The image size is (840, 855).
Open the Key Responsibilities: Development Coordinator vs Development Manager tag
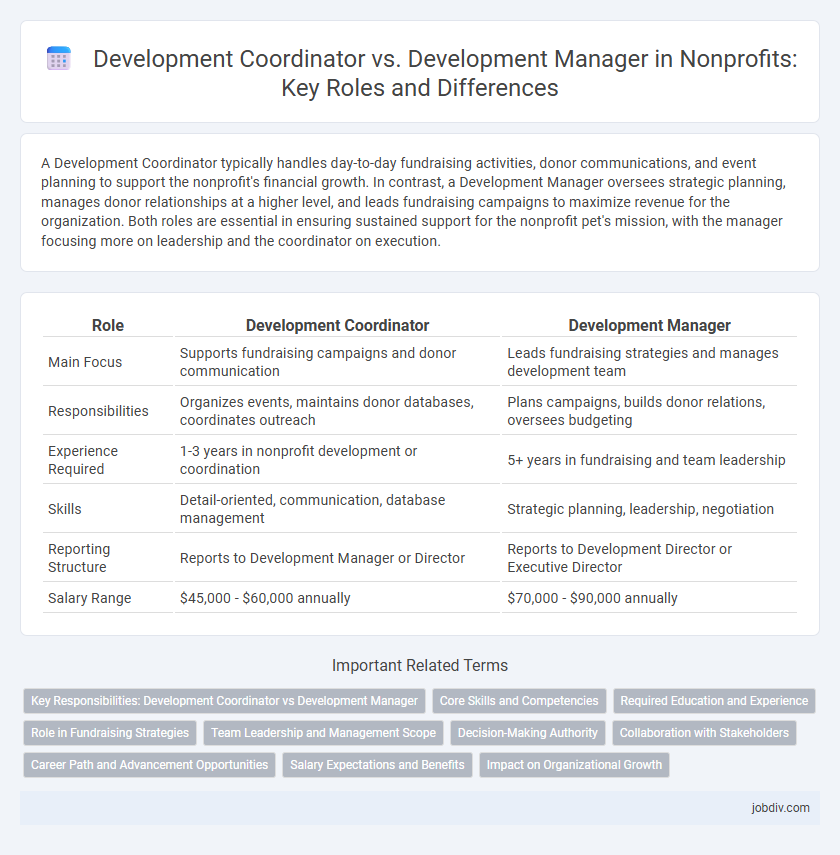click(224, 701)
